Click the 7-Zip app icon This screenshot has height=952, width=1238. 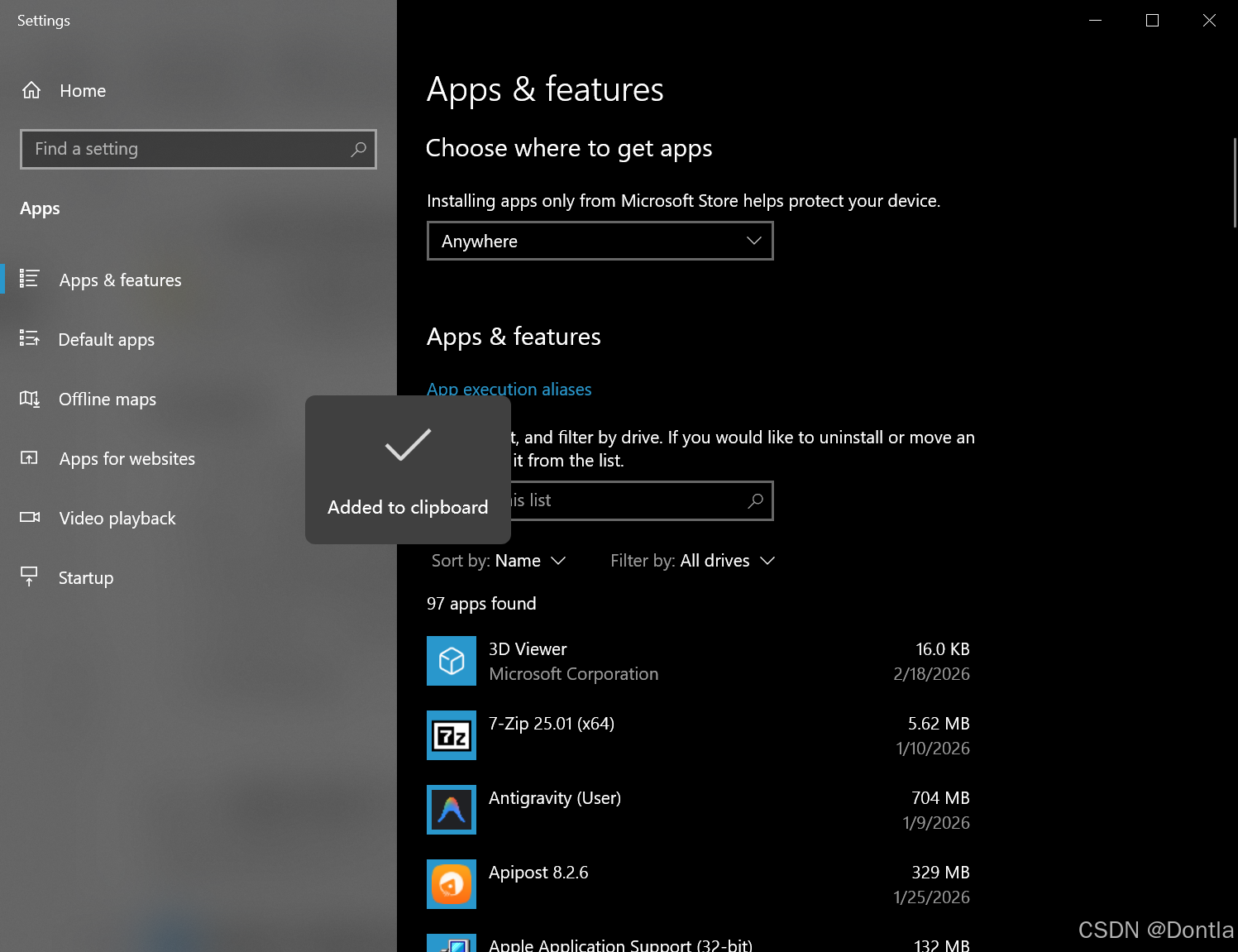pos(452,735)
